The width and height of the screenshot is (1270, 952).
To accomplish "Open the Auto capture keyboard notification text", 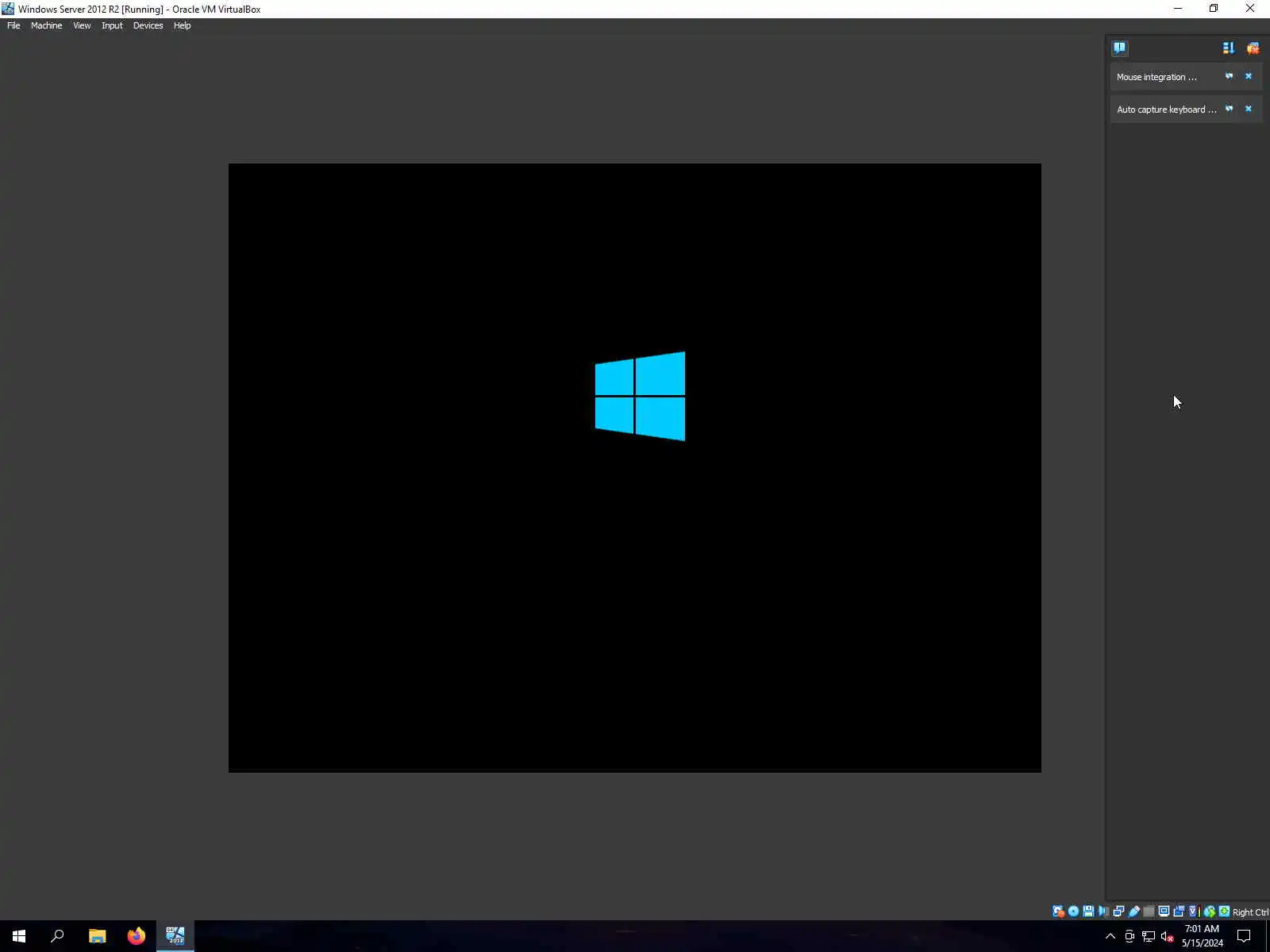I will (1166, 109).
